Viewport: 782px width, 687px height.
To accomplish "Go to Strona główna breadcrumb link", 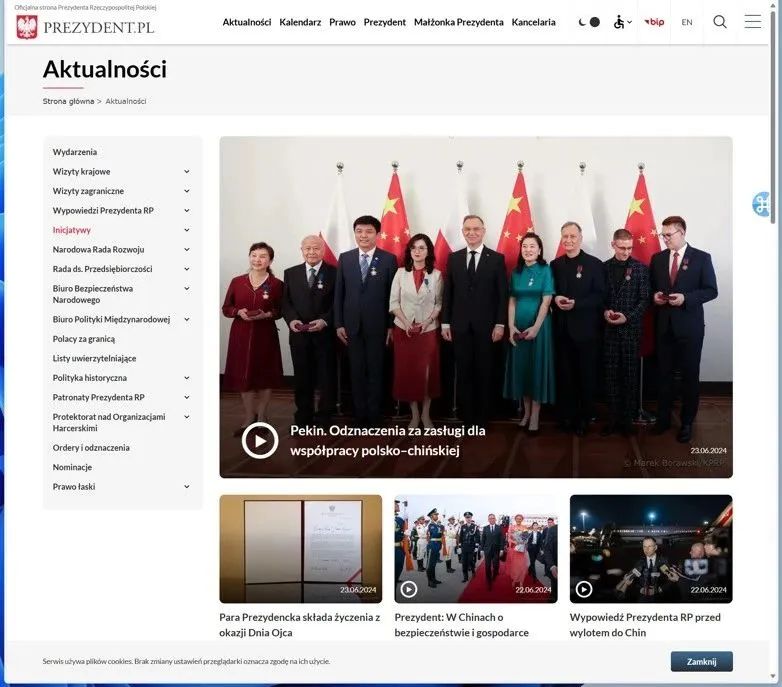I will pyautogui.click(x=68, y=101).
